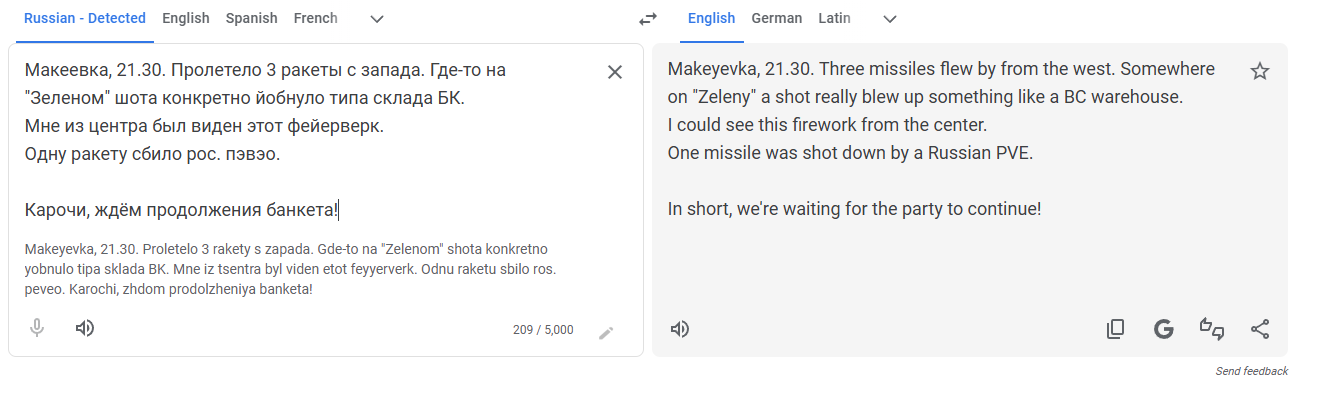Listen to the Russian source text

pos(85,328)
